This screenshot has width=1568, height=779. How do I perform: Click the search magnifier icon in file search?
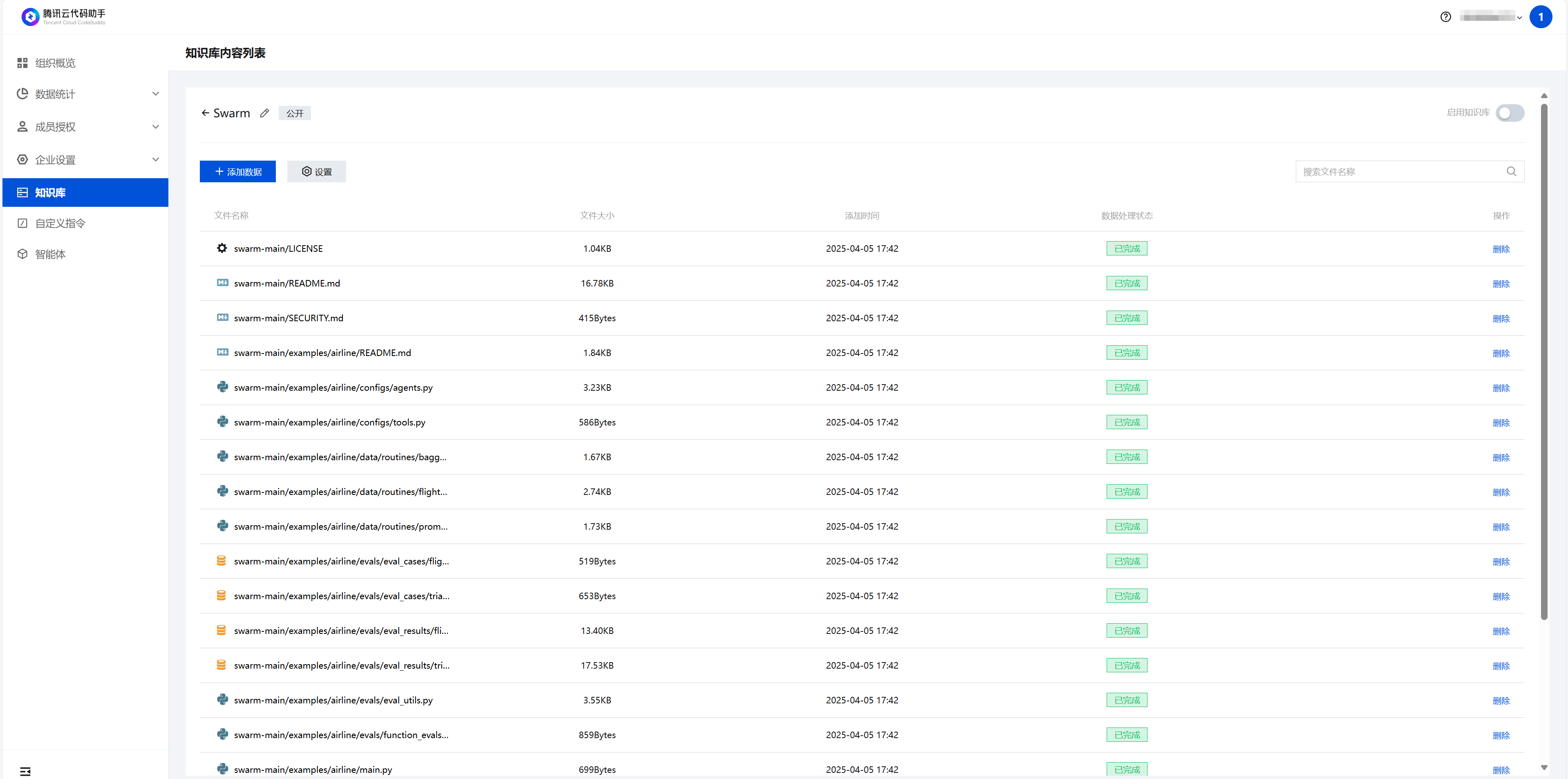point(1511,172)
